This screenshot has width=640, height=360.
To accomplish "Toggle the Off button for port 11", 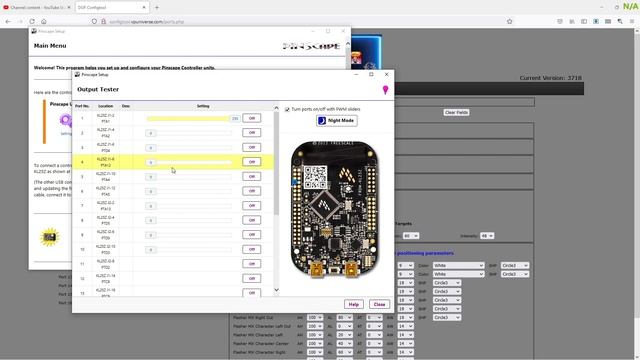I will point(251,264).
